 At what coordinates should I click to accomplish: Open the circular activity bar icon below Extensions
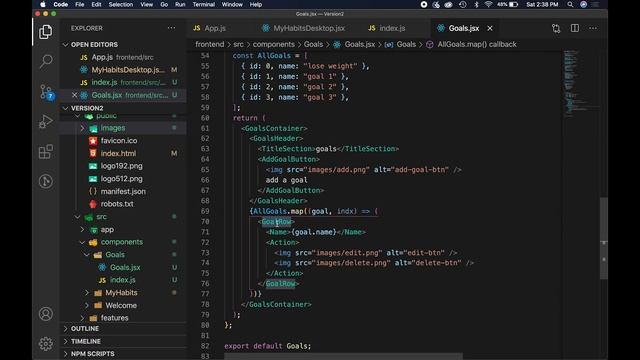tap(46, 181)
